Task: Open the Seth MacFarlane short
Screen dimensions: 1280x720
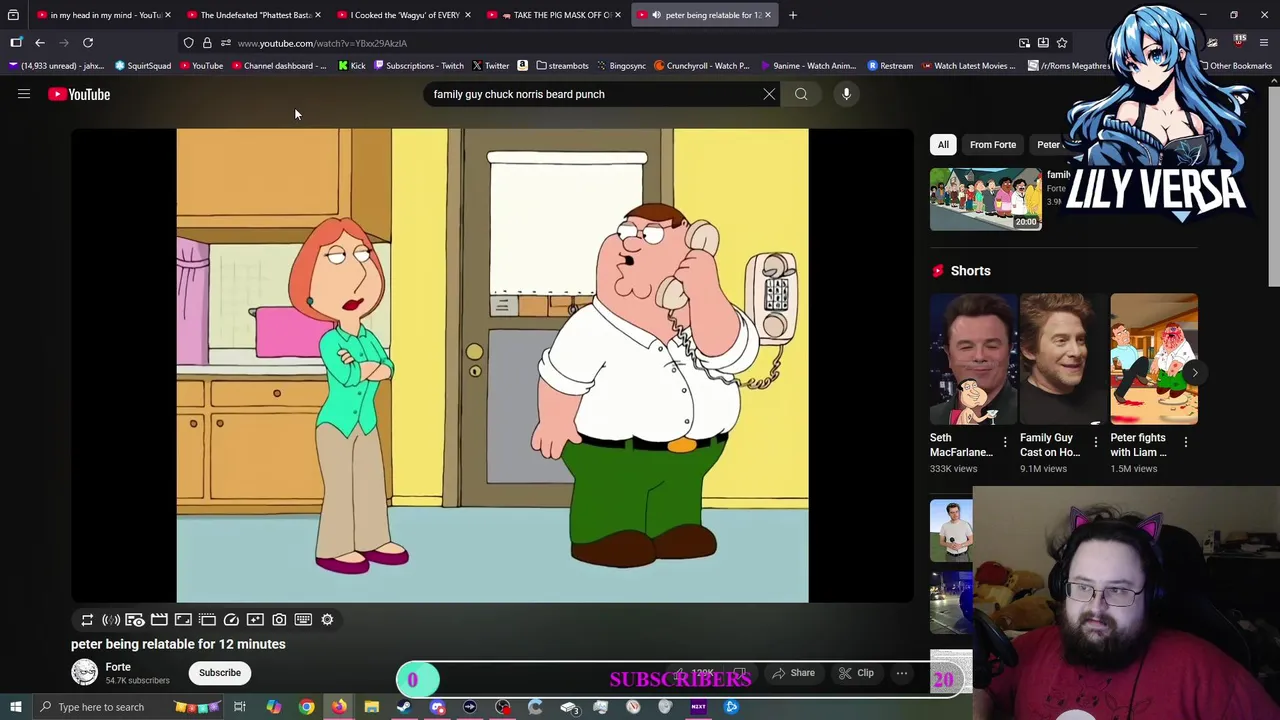Action: [974, 359]
